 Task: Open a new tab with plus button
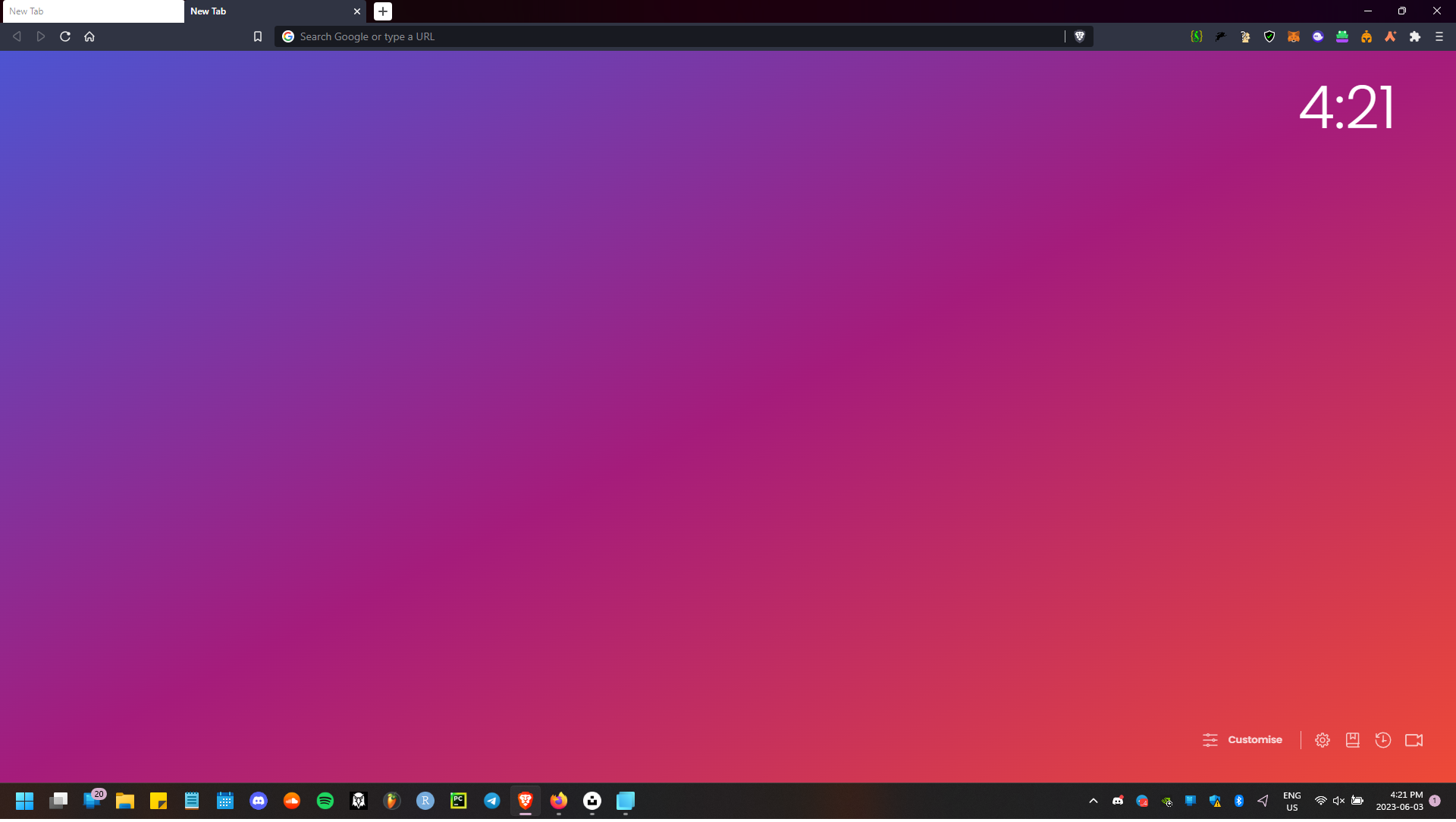[x=383, y=11]
